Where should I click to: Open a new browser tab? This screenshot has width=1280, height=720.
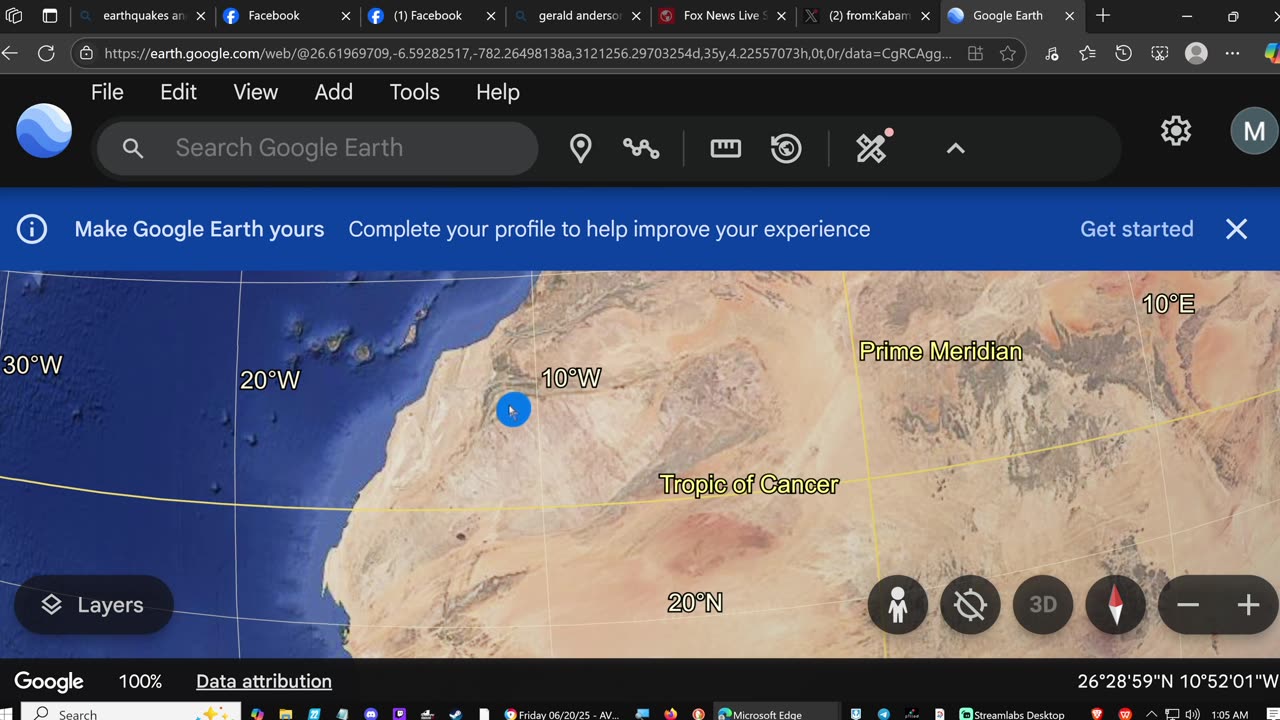pyautogui.click(x=1103, y=16)
